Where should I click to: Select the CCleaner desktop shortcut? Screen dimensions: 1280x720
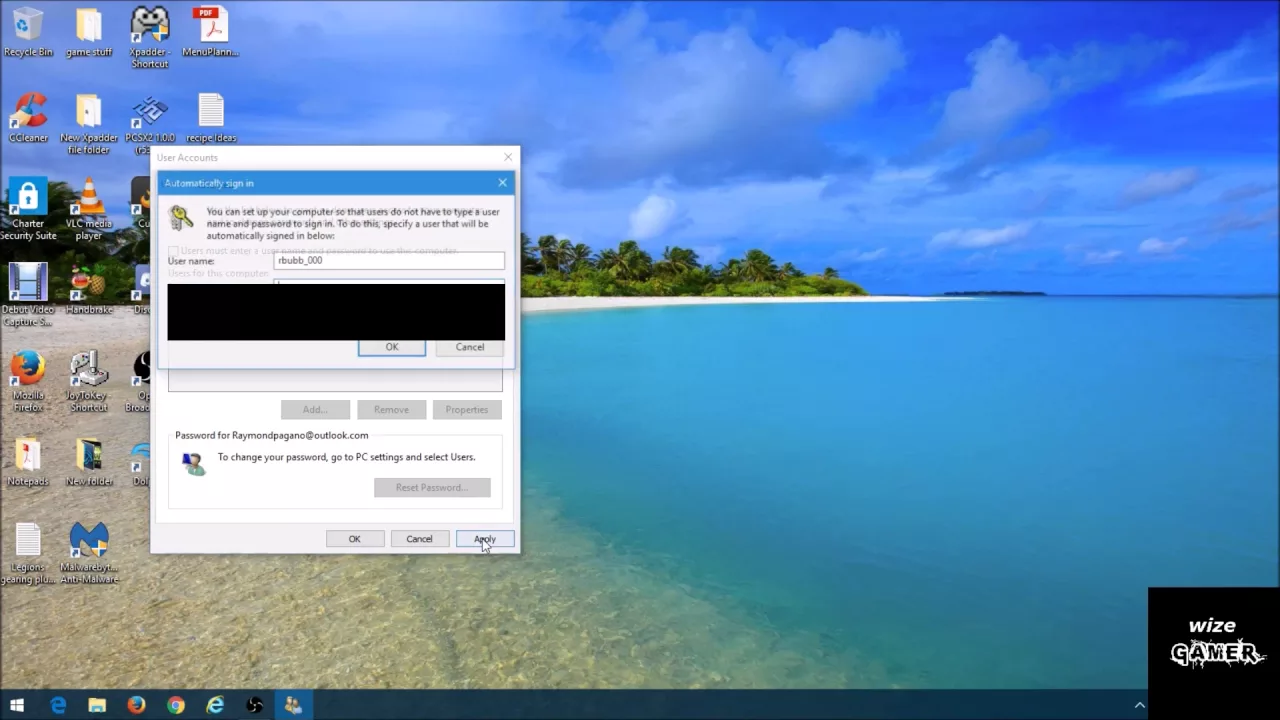[28, 118]
